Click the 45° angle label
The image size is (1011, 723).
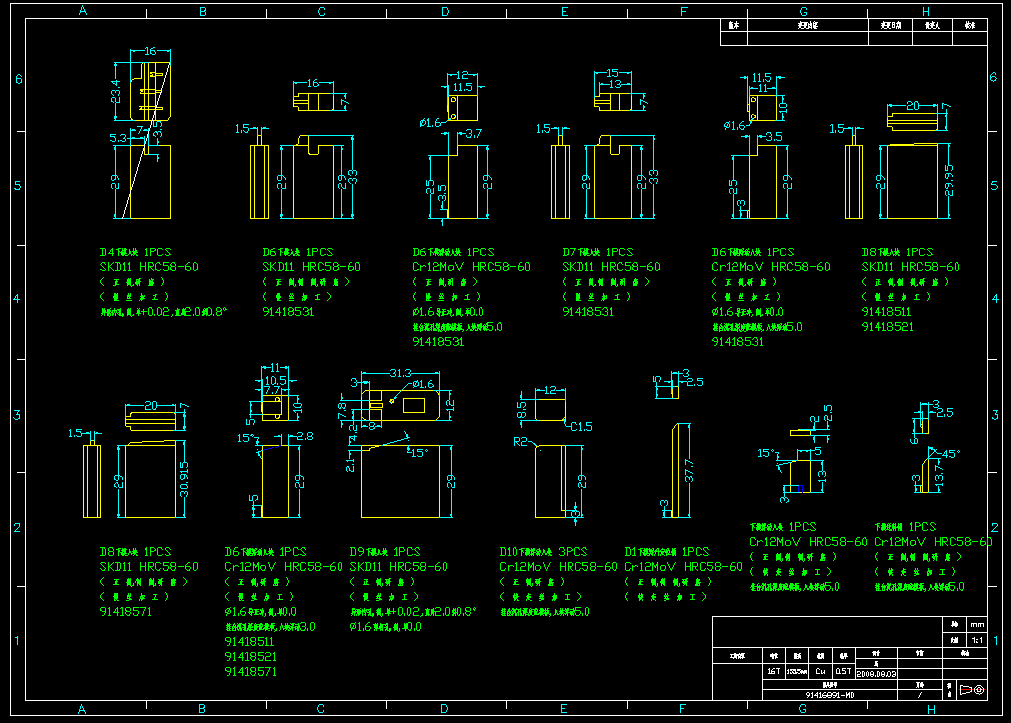pos(951,453)
